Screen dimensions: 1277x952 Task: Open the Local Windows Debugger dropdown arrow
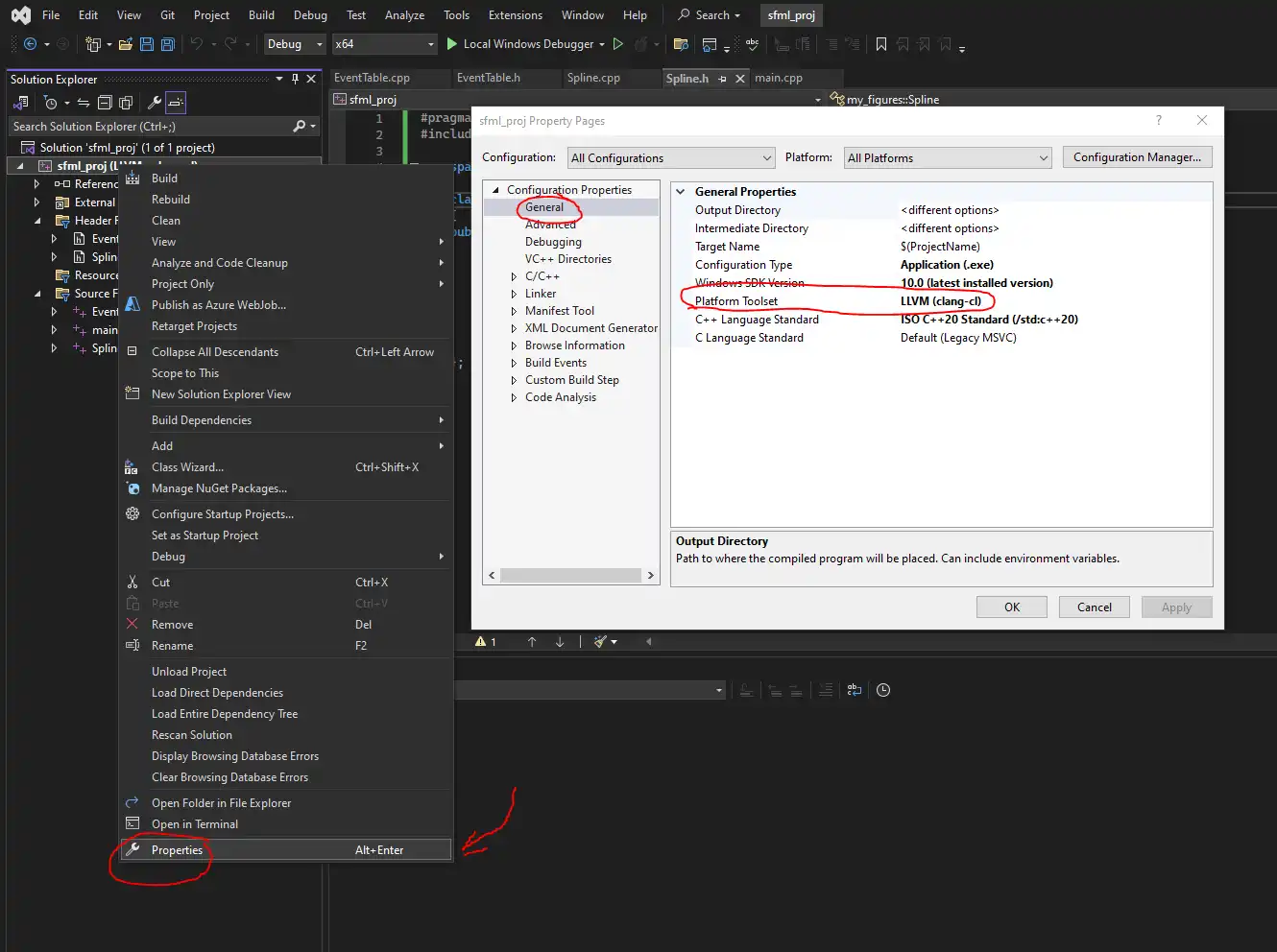point(602,44)
